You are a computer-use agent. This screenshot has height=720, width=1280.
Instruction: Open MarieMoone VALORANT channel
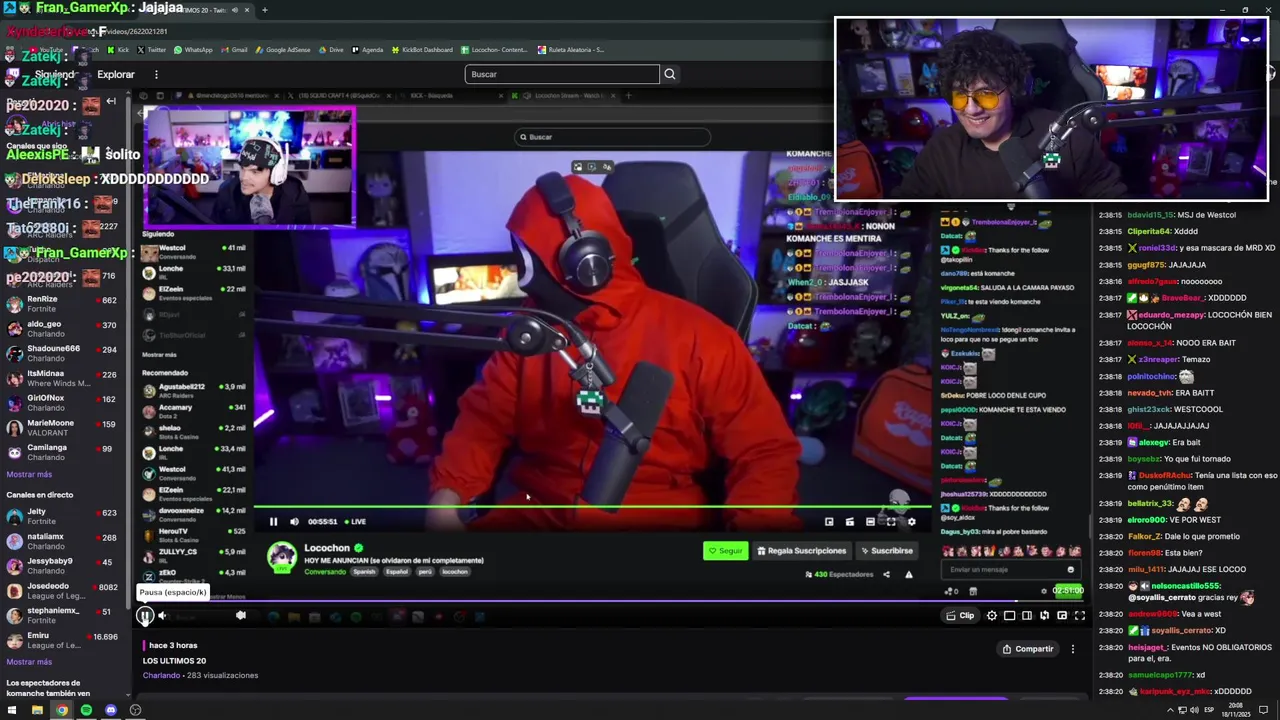[62, 428]
